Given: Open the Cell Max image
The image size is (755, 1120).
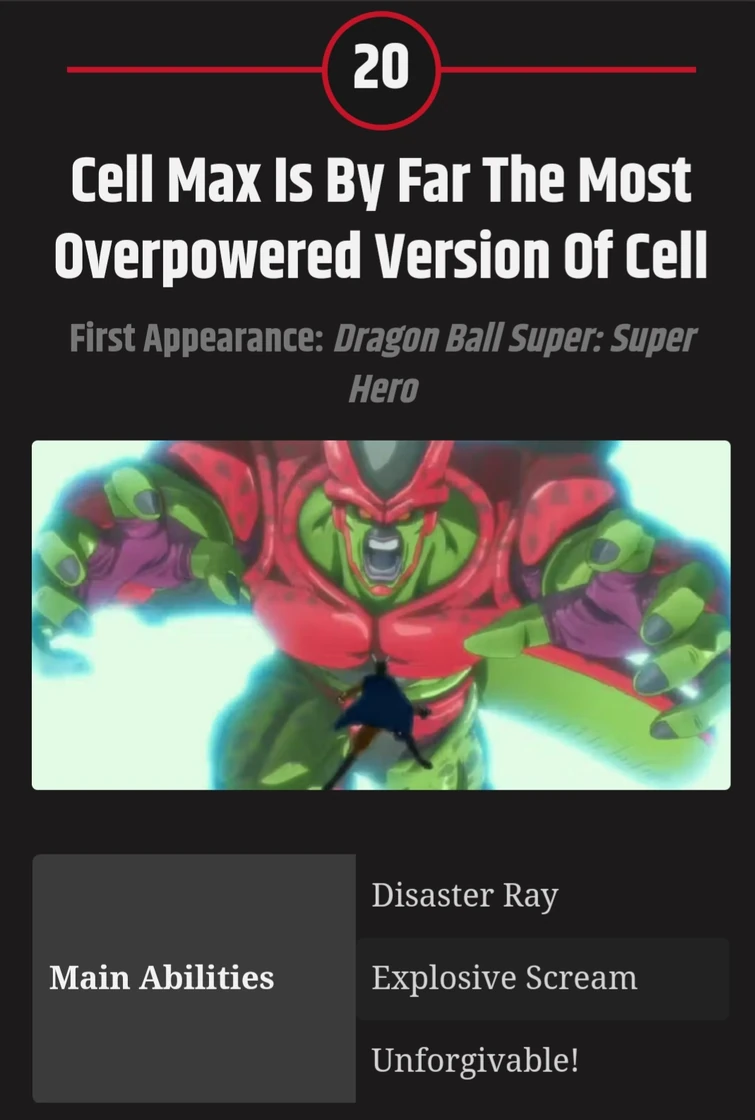Looking at the screenshot, I should [381, 615].
